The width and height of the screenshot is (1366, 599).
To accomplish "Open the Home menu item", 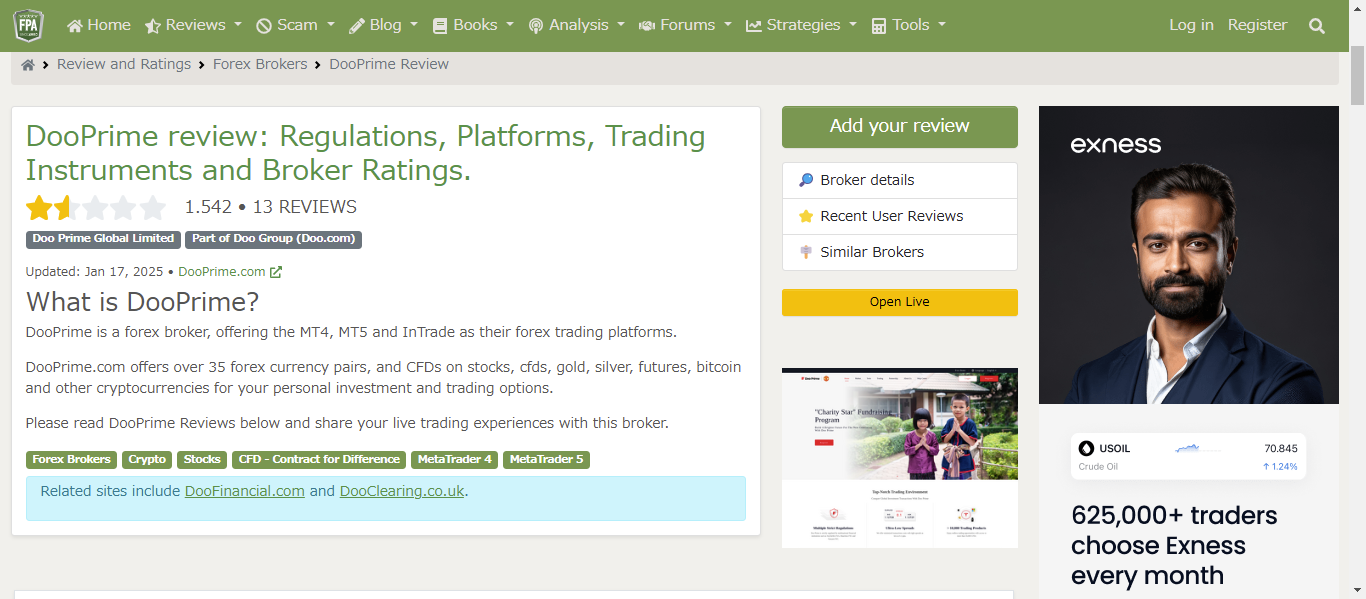I will click(99, 25).
